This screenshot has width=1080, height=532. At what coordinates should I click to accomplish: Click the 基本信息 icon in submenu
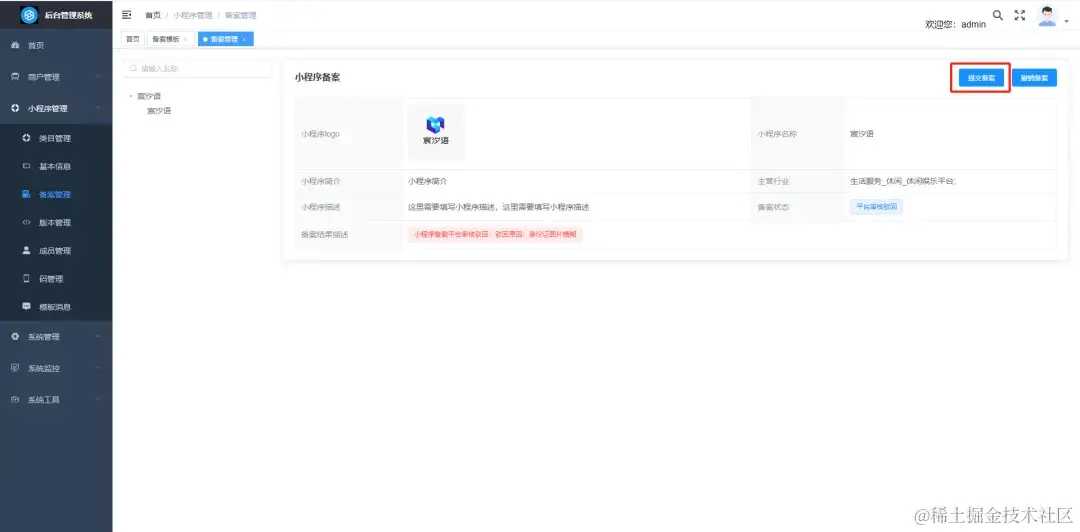27,166
